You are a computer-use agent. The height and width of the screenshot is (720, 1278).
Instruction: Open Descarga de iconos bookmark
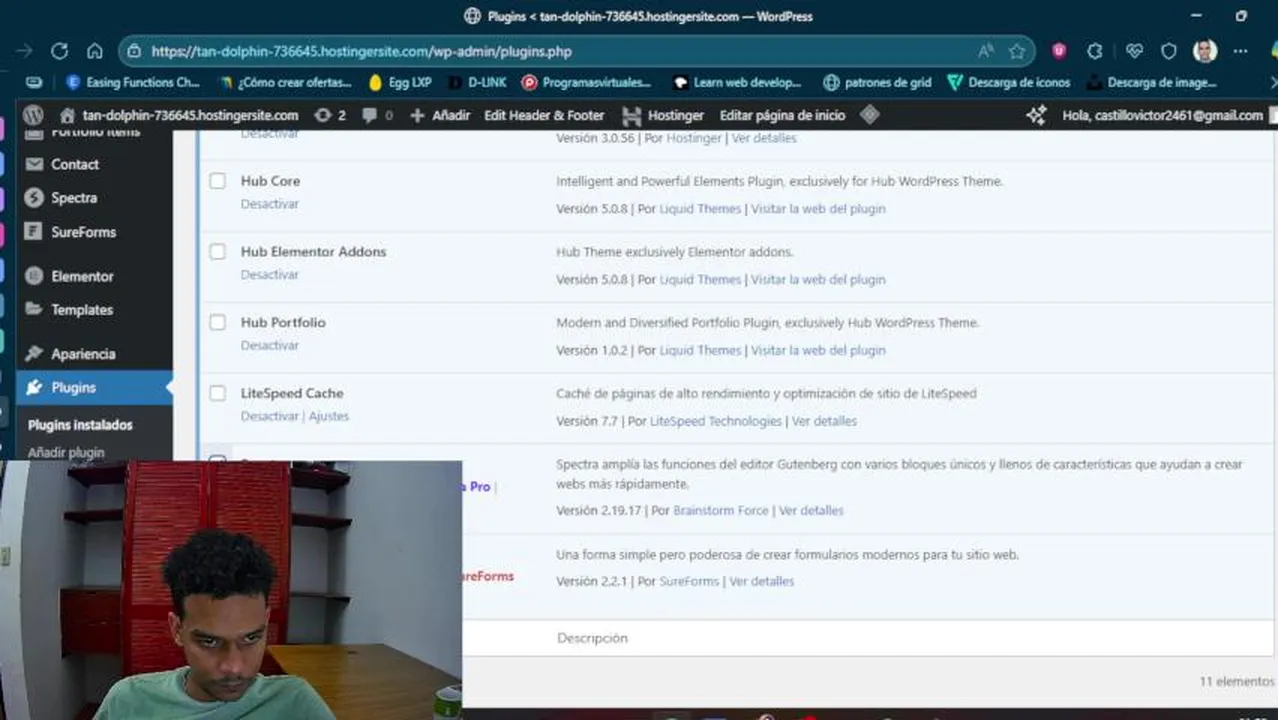(1009, 82)
